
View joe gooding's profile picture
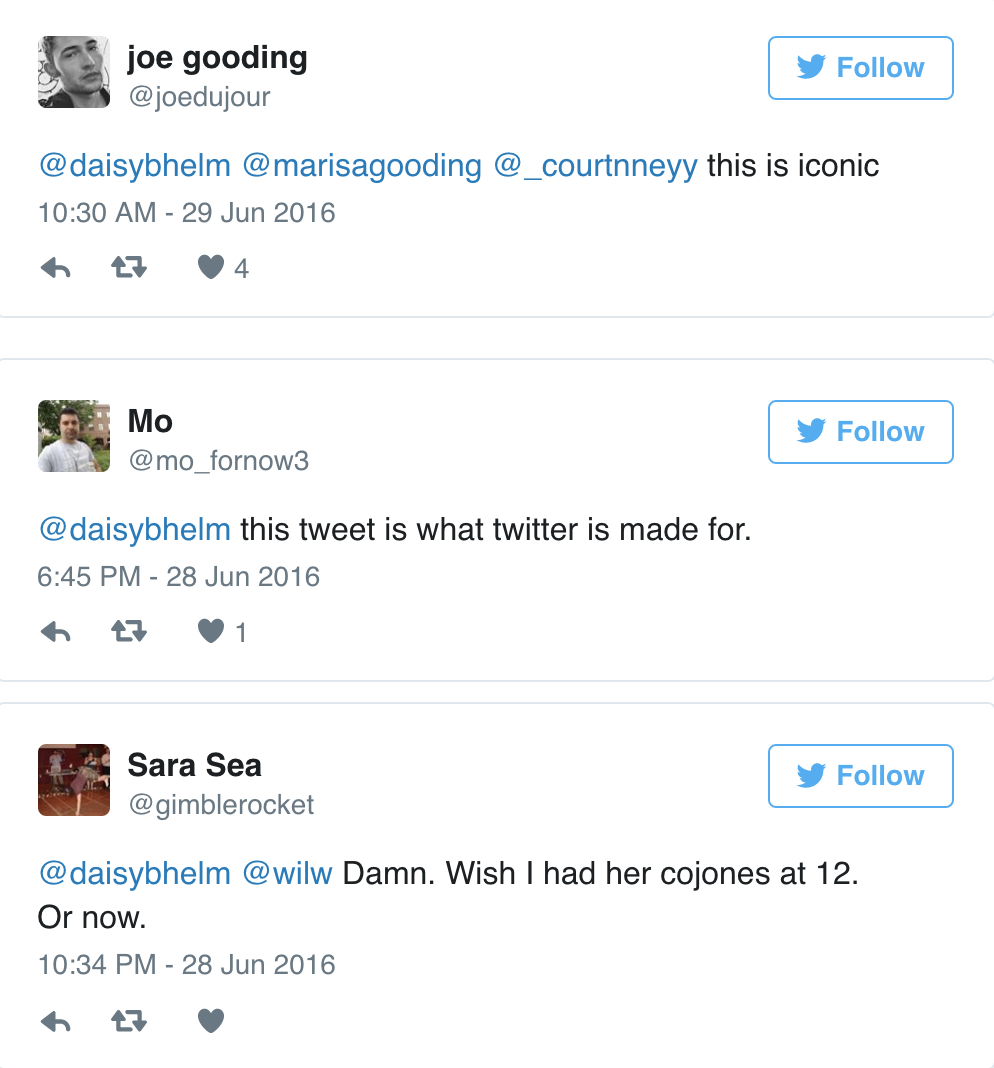(74, 72)
